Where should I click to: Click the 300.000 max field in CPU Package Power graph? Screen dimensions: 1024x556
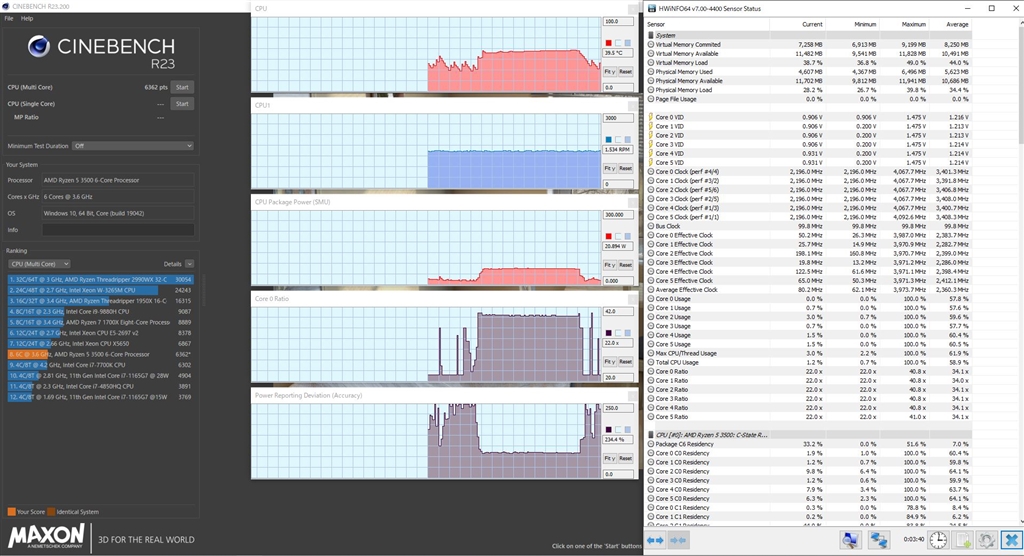[618, 215]
